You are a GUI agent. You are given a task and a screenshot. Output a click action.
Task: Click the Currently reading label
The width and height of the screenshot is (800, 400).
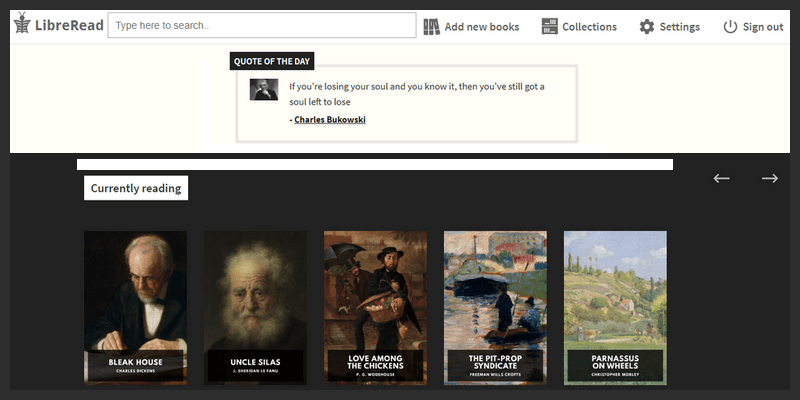(x=136, y=188)
